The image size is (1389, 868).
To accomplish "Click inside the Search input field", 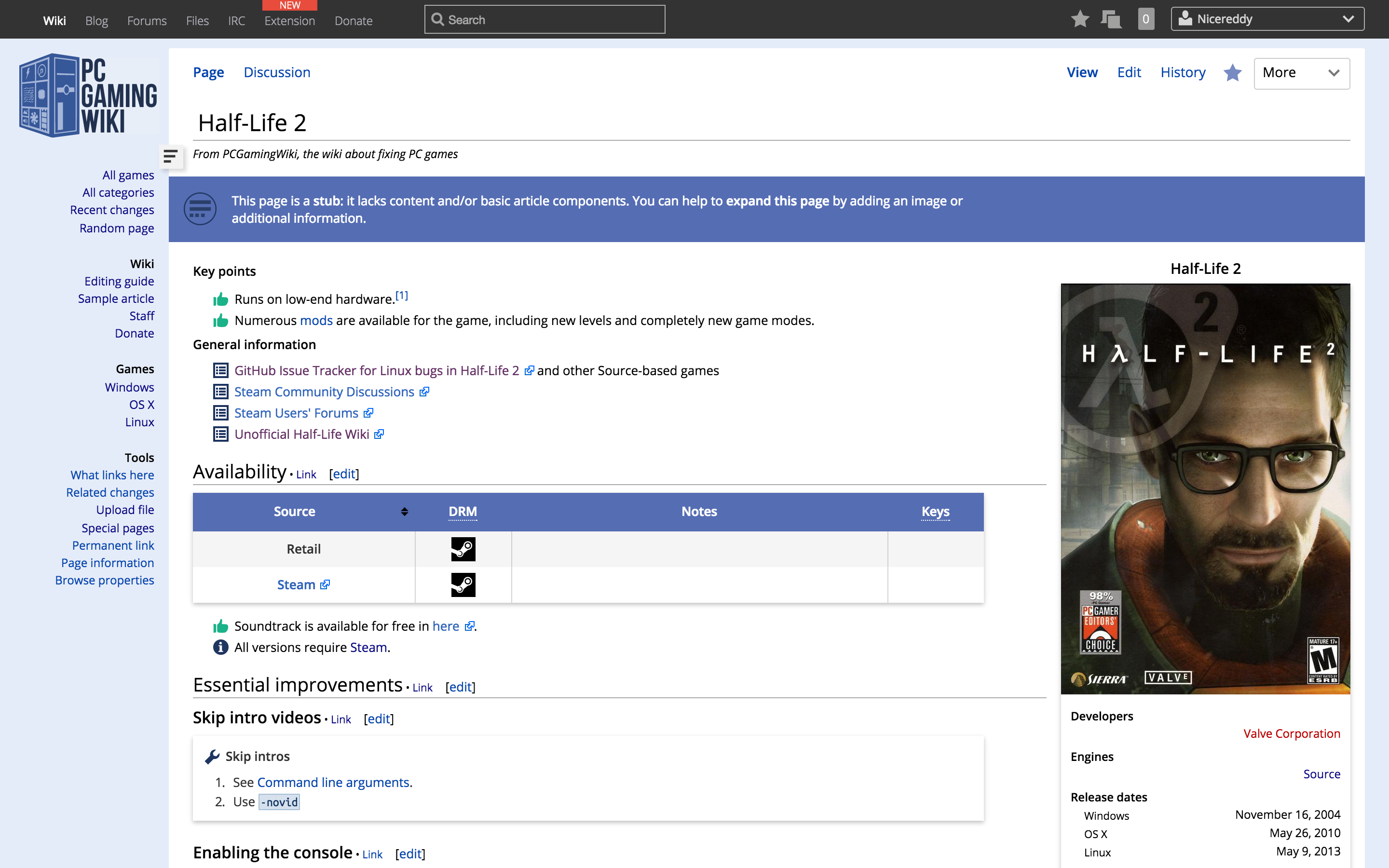I will coord(545,19).
